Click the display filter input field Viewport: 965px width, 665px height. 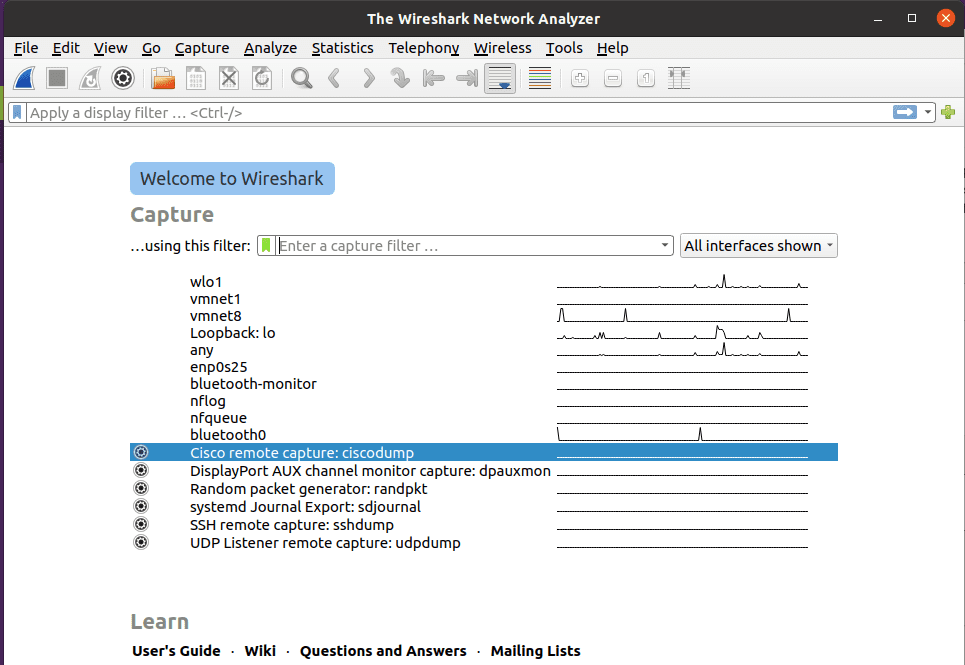tap(458, 113)
